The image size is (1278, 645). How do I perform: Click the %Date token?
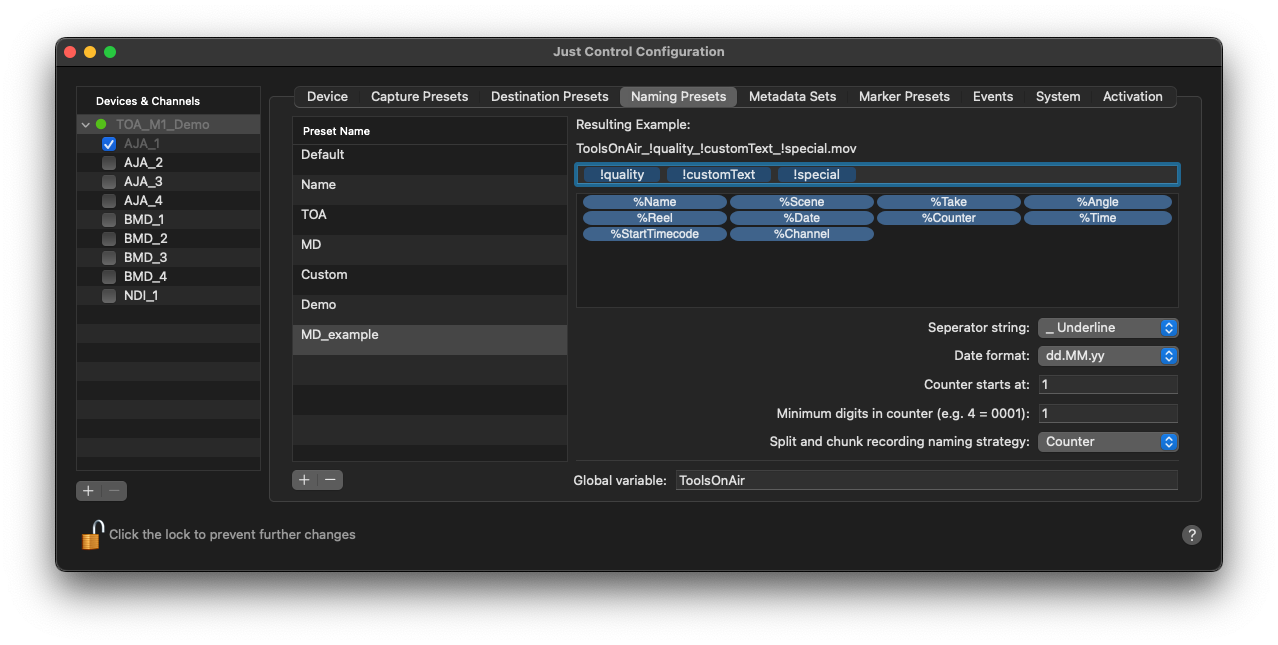click(802, 218)
